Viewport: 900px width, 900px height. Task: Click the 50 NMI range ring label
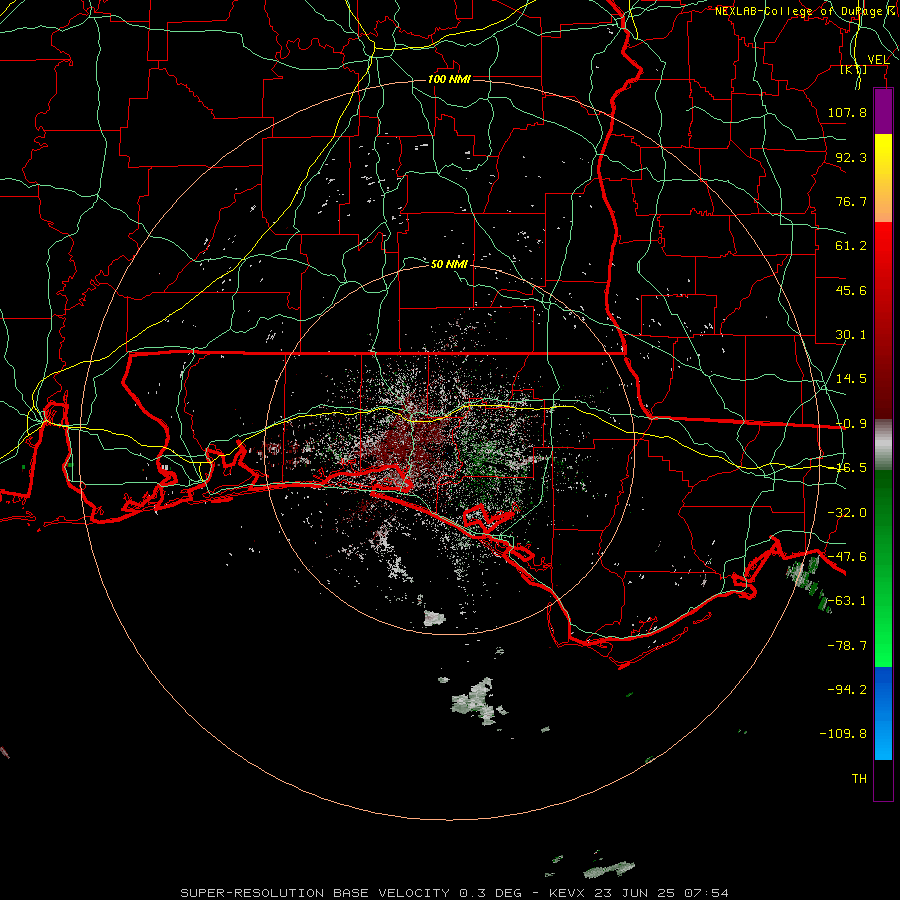(449, 264)
